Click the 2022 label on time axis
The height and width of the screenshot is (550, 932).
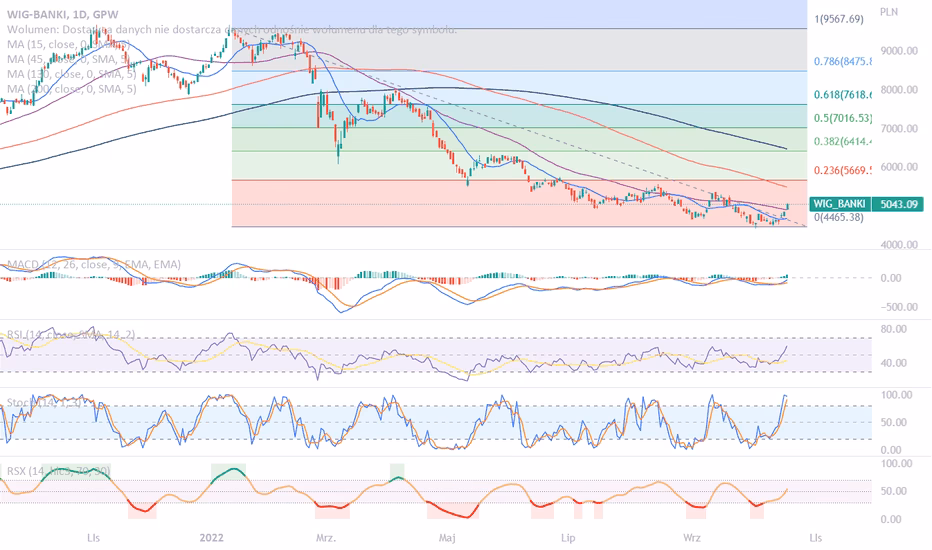[212, 538]
